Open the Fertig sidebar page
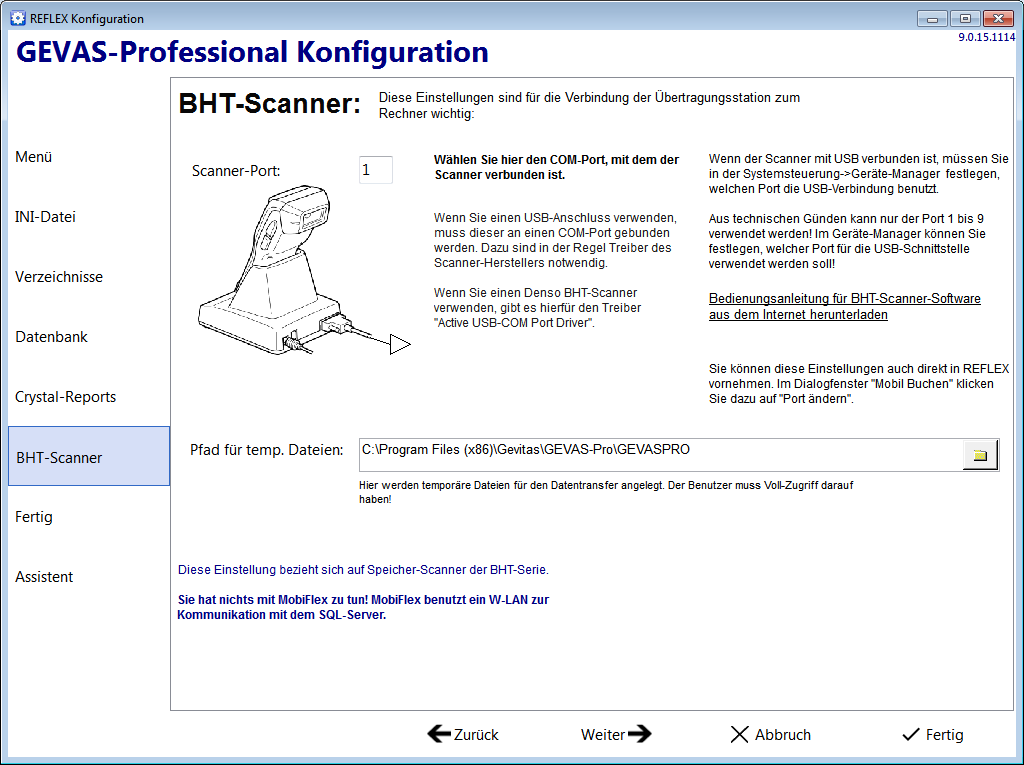Viewport: 1024px width, 765px height. [34, 517]
